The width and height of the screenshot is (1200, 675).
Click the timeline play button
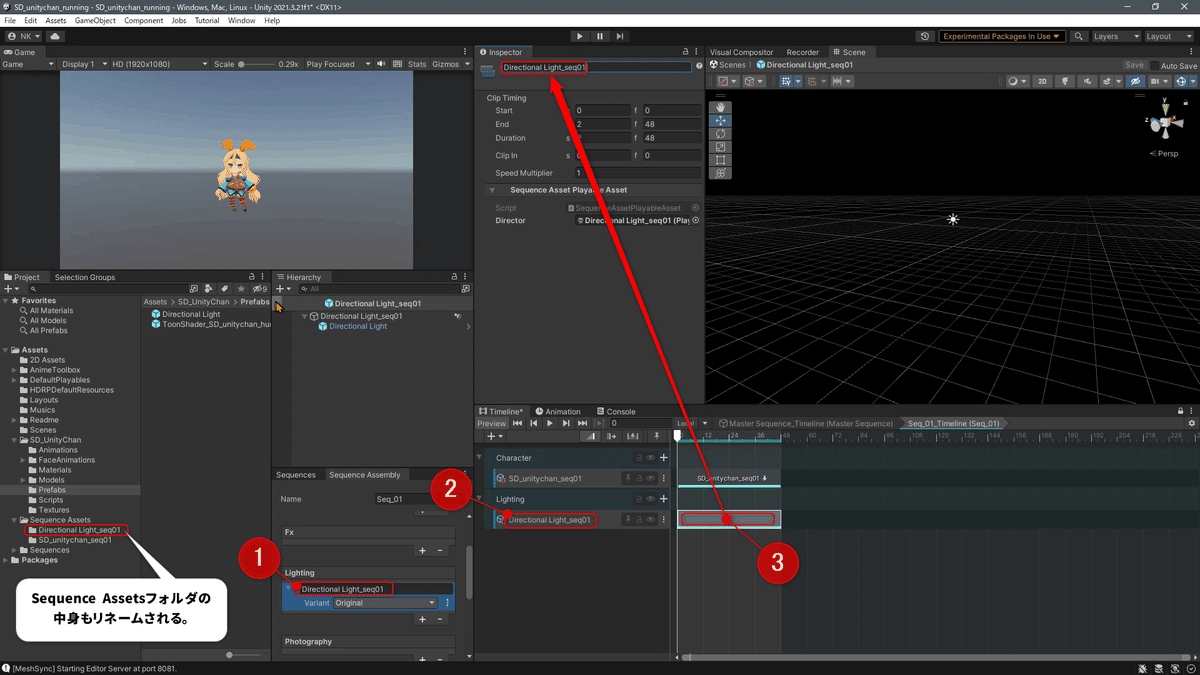tap(550, 423)
